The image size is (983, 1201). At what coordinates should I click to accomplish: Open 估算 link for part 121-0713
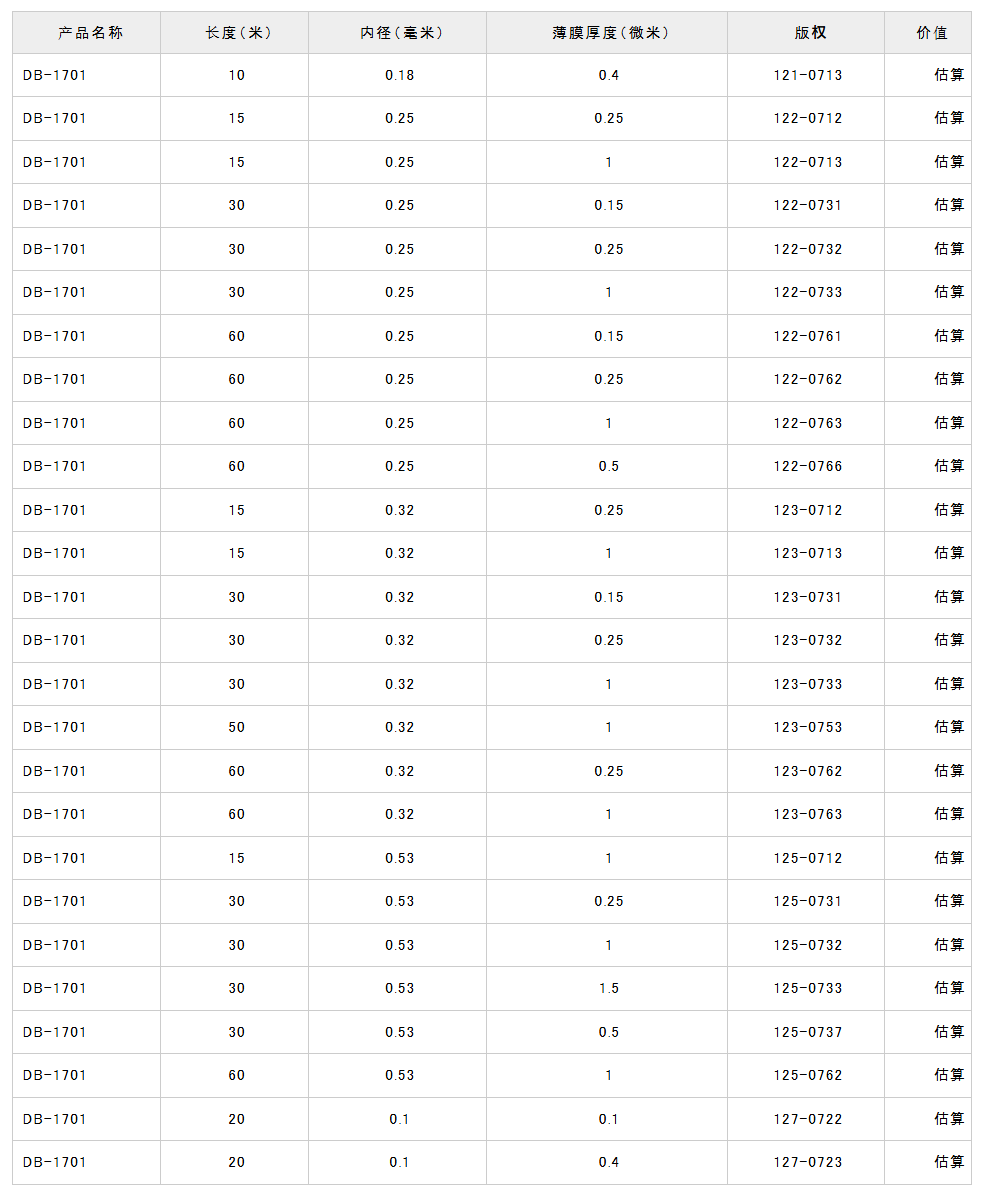click(x=948, y=75)
